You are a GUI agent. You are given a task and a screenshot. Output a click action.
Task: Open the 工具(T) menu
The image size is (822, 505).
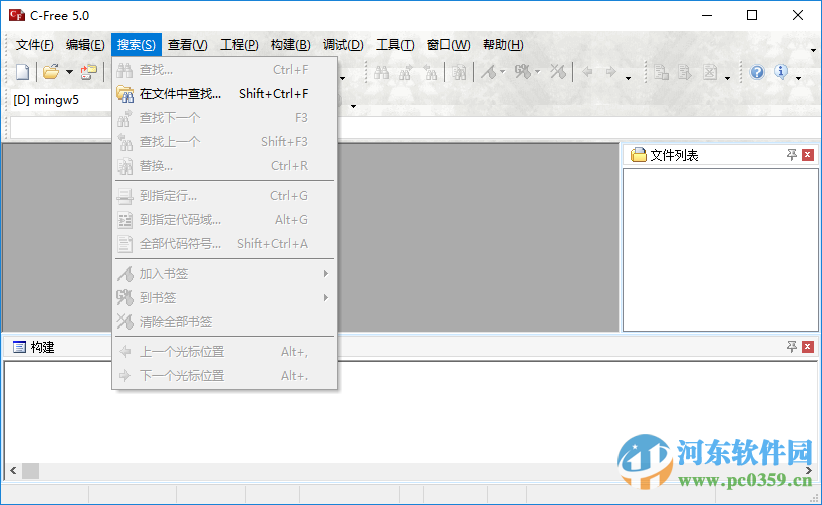coord(395,45)
